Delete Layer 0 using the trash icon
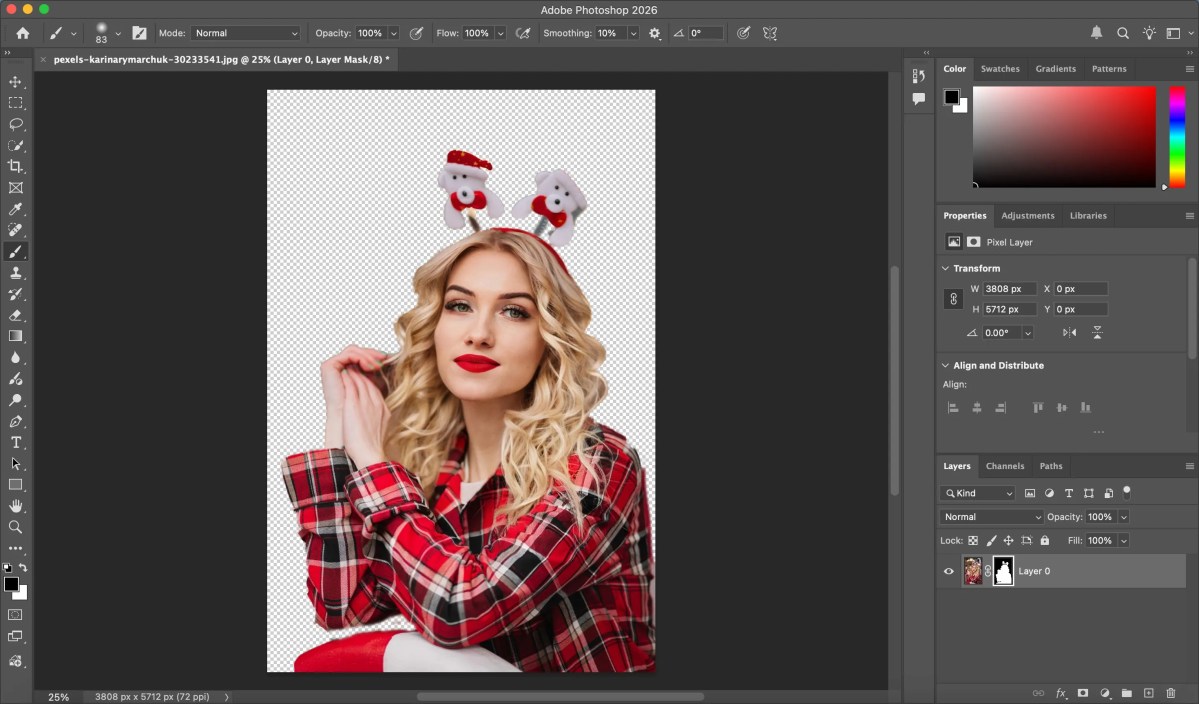This screenshot has height=704, width=1199. [1172, 693]
